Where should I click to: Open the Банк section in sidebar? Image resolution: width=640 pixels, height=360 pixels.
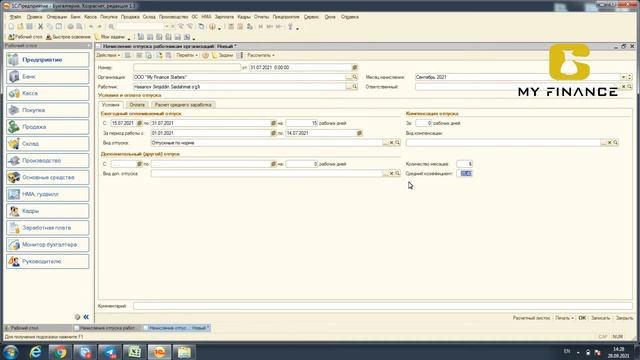tap(48, 76)
